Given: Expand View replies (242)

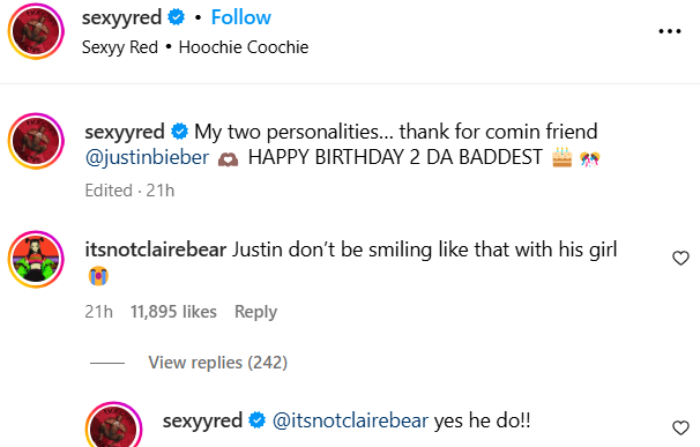Looking at the screenshot, I should (217, 362).
